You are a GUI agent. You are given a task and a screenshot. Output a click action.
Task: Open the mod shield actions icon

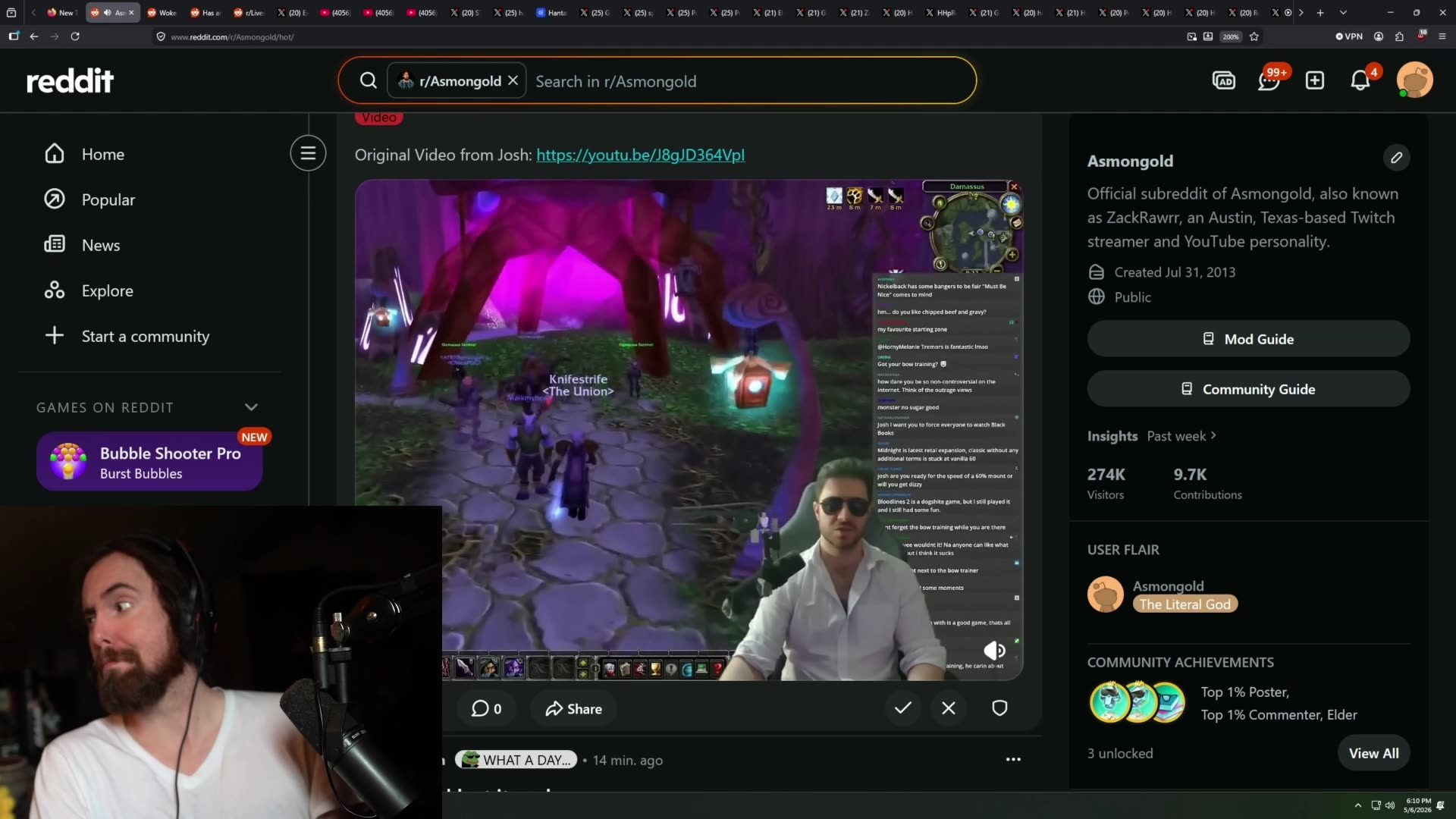[x=999, y=708]
